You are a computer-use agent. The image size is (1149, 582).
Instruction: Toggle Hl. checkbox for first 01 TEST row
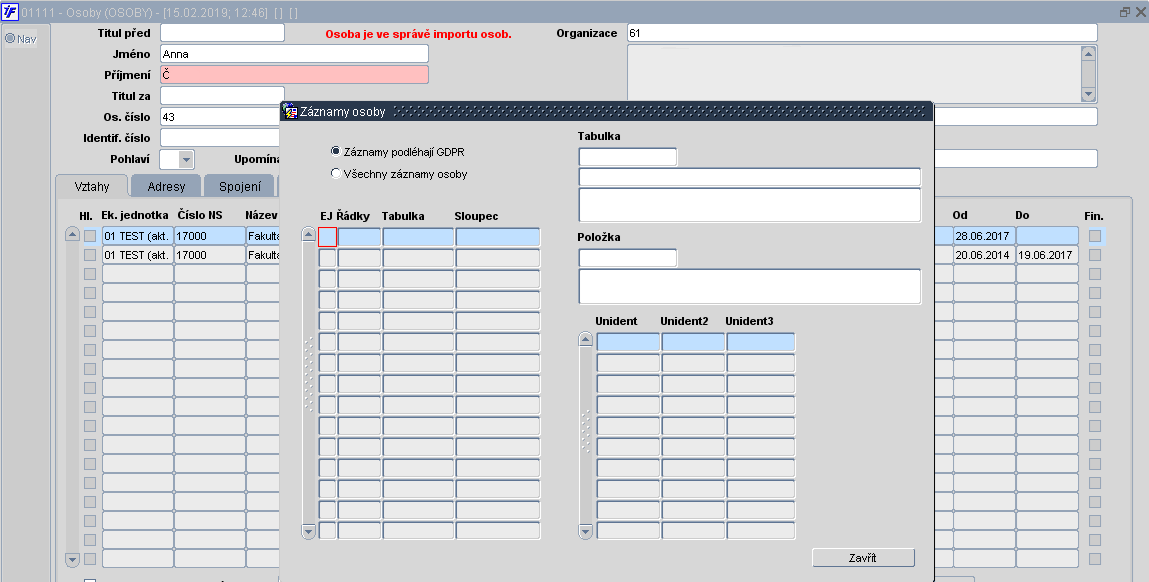coord(90,236)
